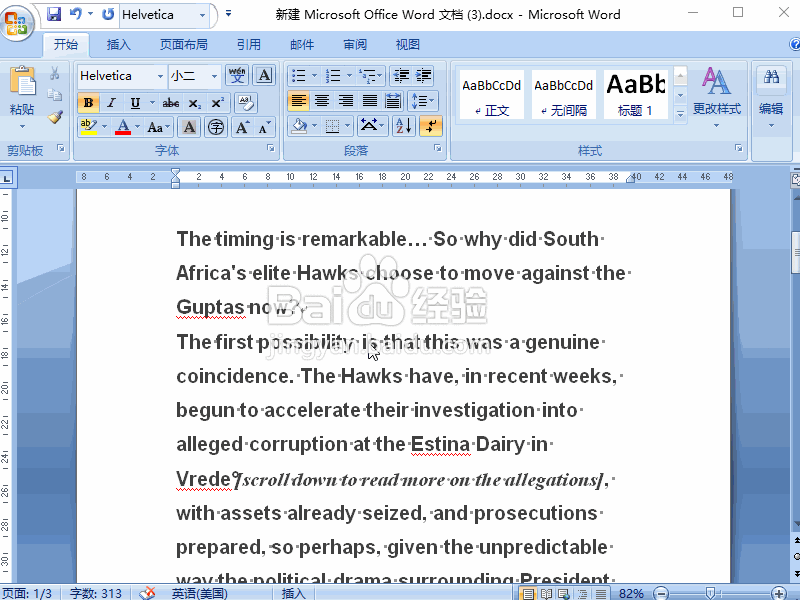800x600 pixels.
Task: Open the phonetic guide (wén) tool
Action: pos(237,76)
